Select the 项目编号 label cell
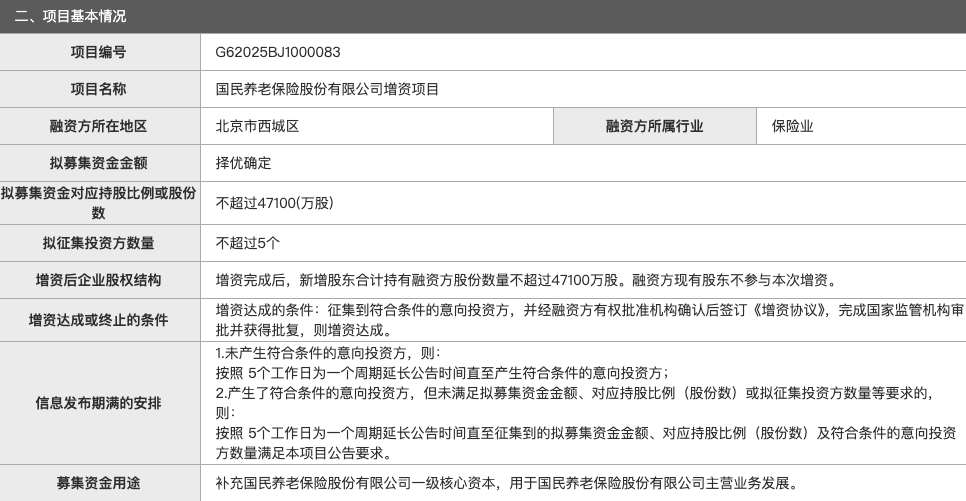Viewport: 966px width, 501px height. click(x=99, y=52)
